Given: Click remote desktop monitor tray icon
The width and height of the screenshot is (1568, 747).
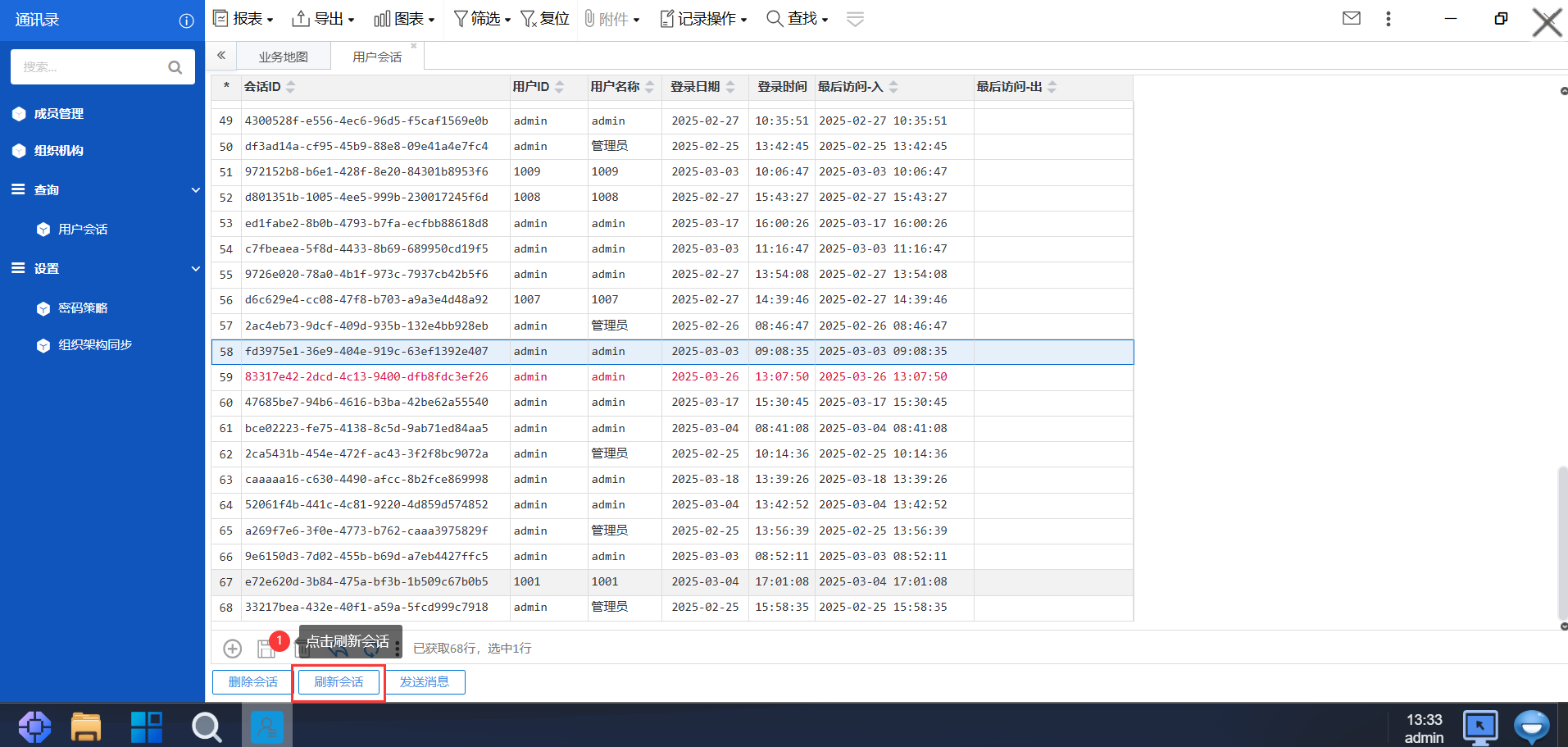Looking at the screenshot, I should tap(1479, 727).
